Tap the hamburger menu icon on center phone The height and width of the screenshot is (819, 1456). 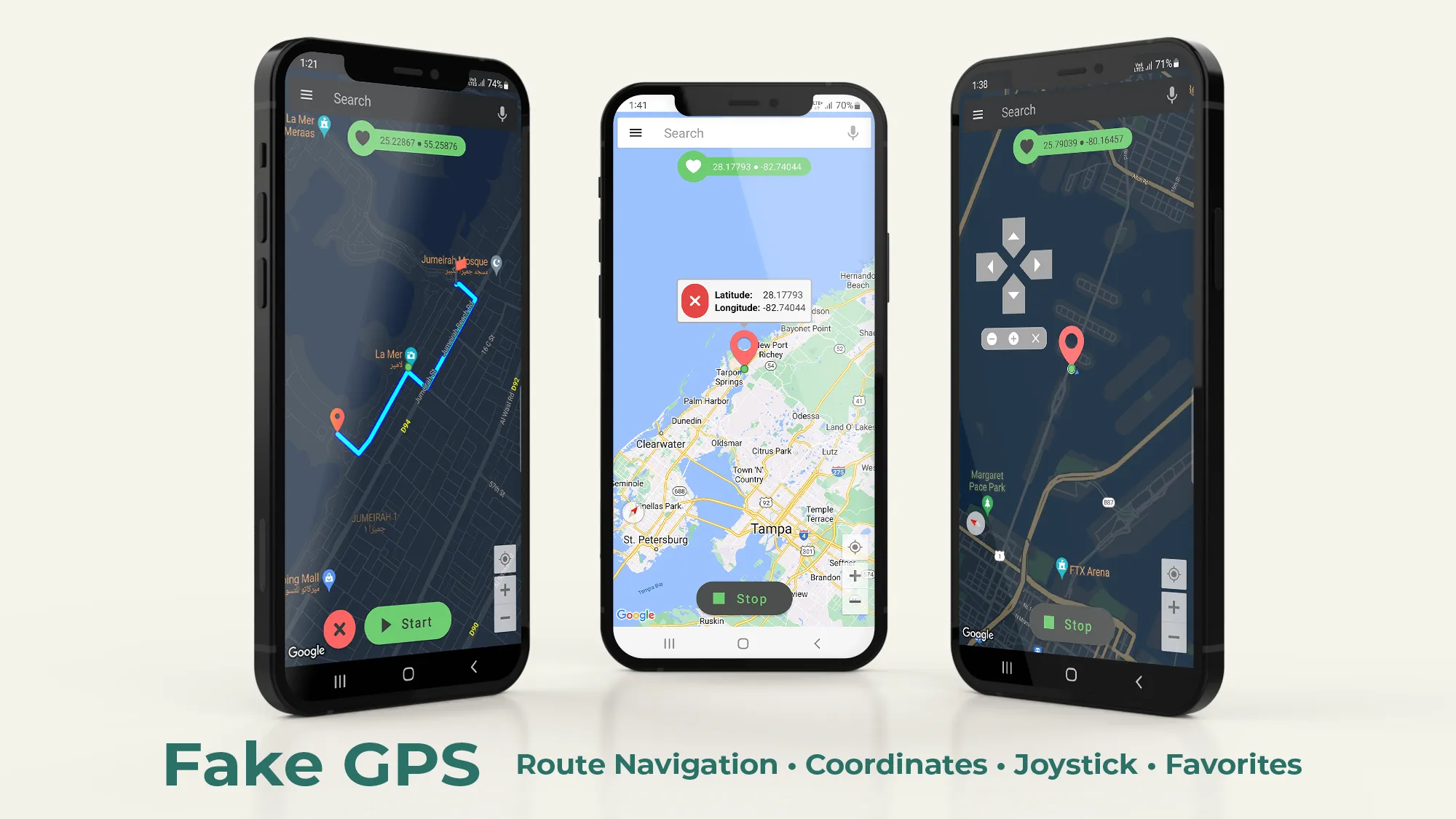click(637, 133)
